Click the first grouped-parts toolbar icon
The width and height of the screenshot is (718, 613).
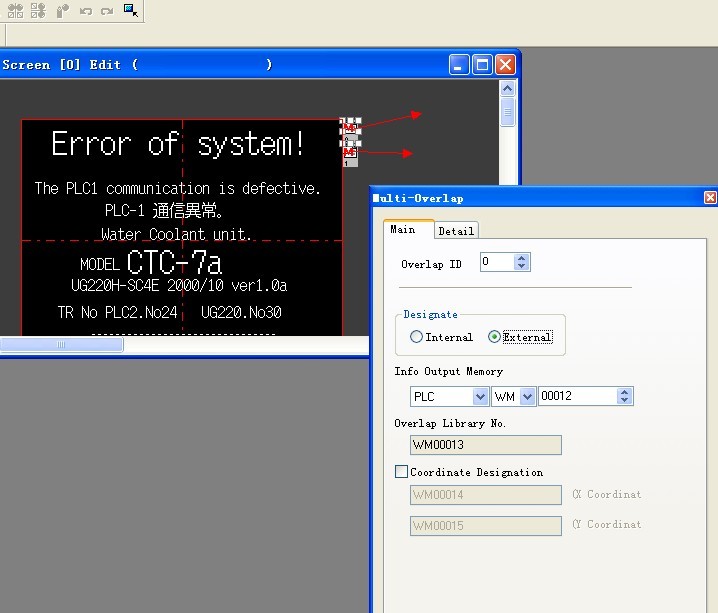pyautogui.click(x=15, y=11)
